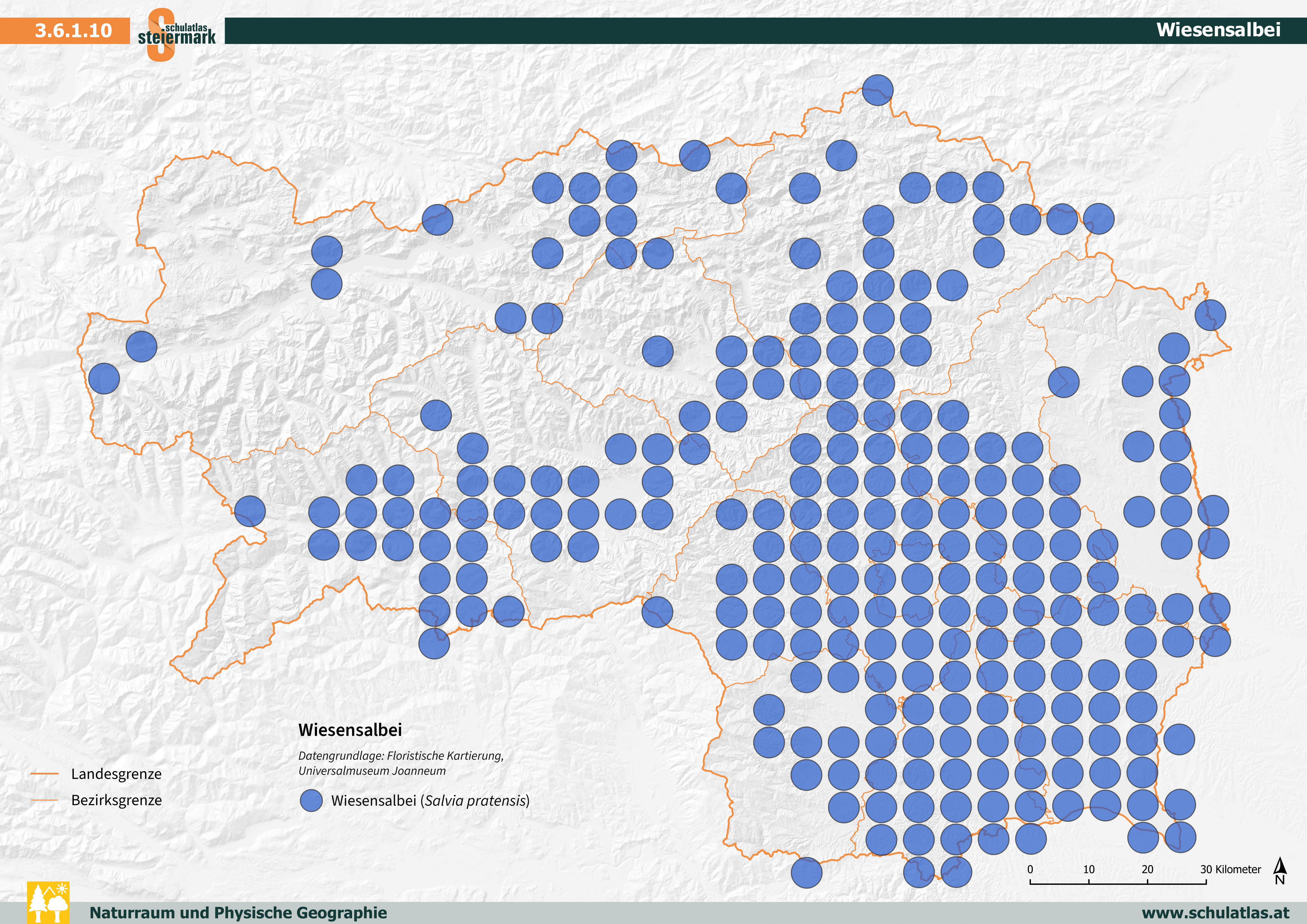Click the Landesgrenze legend label

tap(116, 774)
